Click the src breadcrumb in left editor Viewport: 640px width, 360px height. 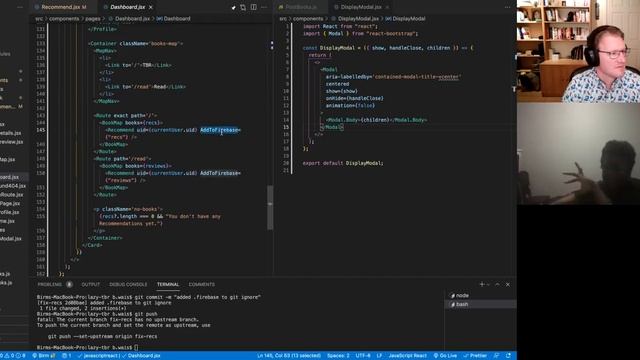click(x=39, y=19)
